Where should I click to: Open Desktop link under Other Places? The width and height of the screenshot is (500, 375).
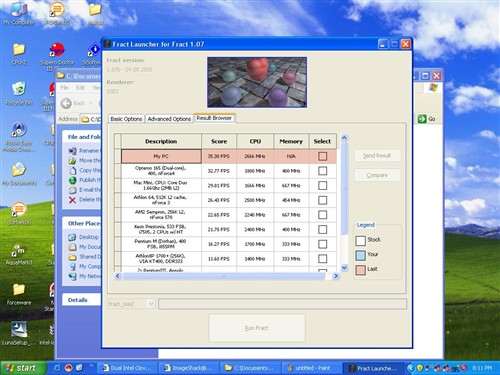[89, 237]
